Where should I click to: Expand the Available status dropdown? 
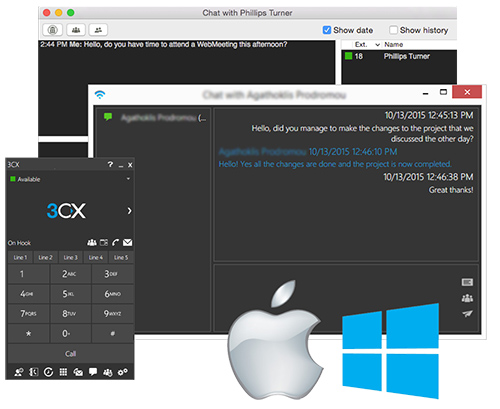point(128,179)
